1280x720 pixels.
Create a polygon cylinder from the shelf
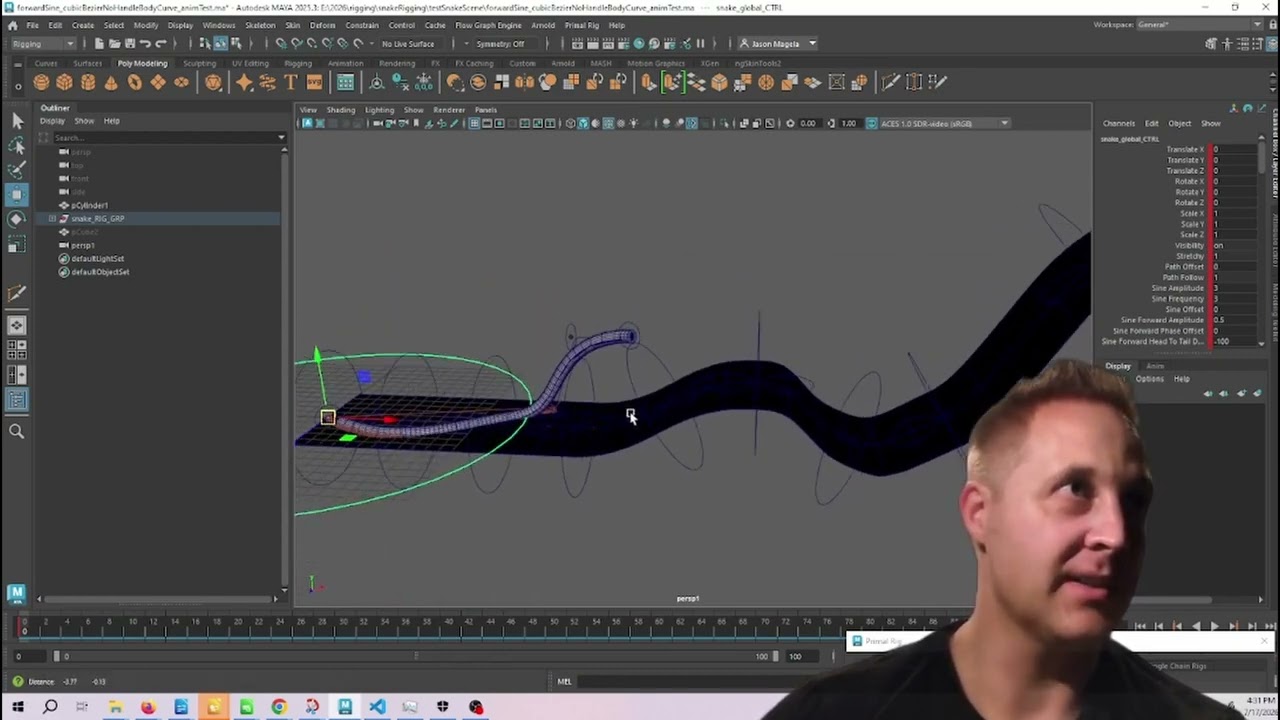pyautogui.click(x=88, y=82)
